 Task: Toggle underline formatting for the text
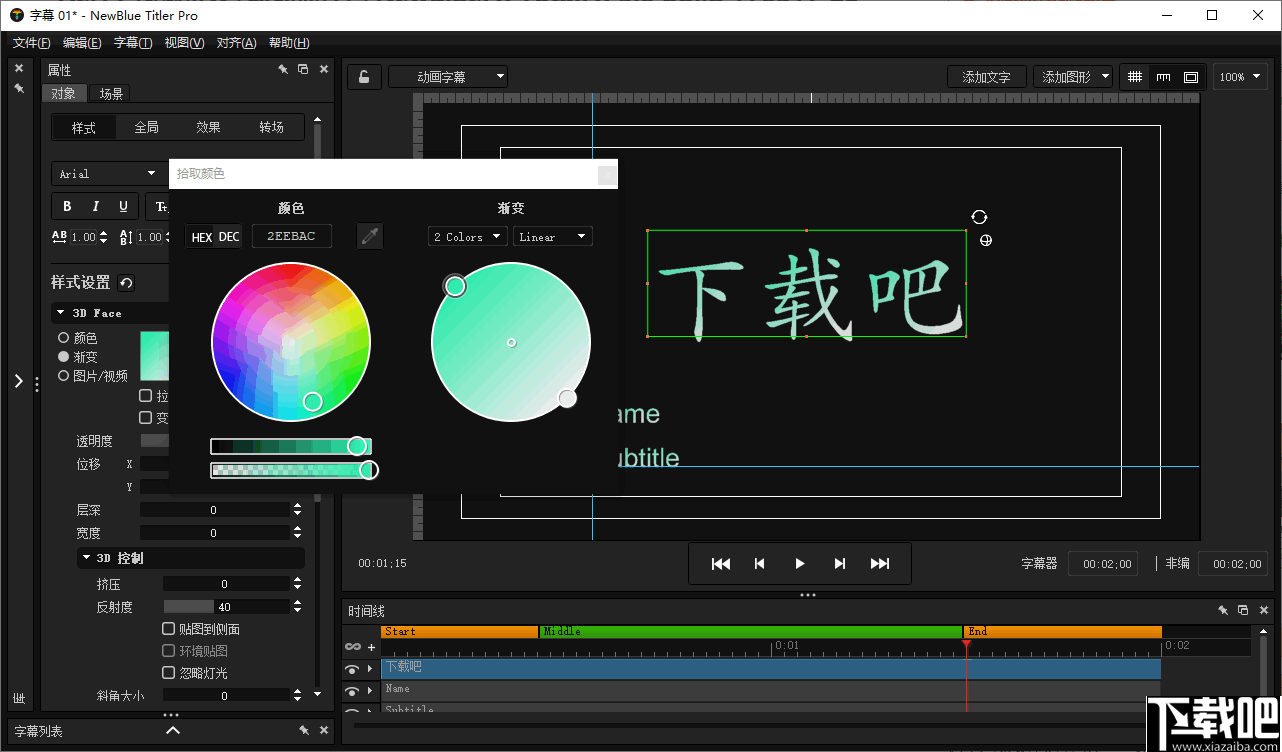click(121, 206)
